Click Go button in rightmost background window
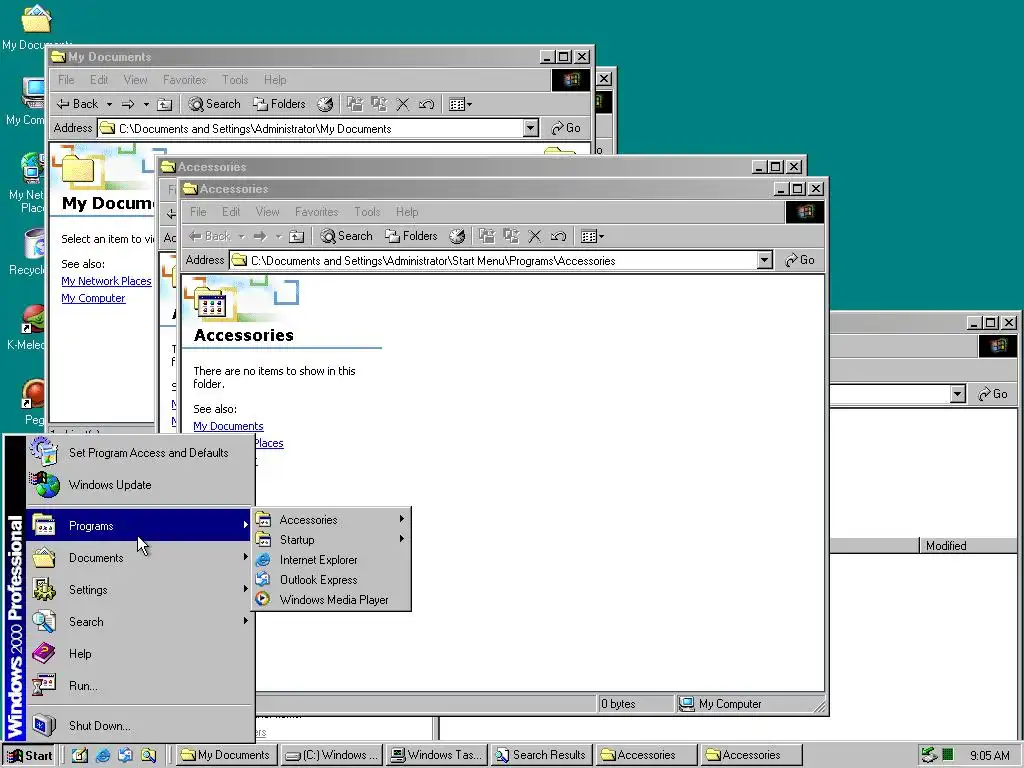This screenshot has height=768, width=1024. 993,394
